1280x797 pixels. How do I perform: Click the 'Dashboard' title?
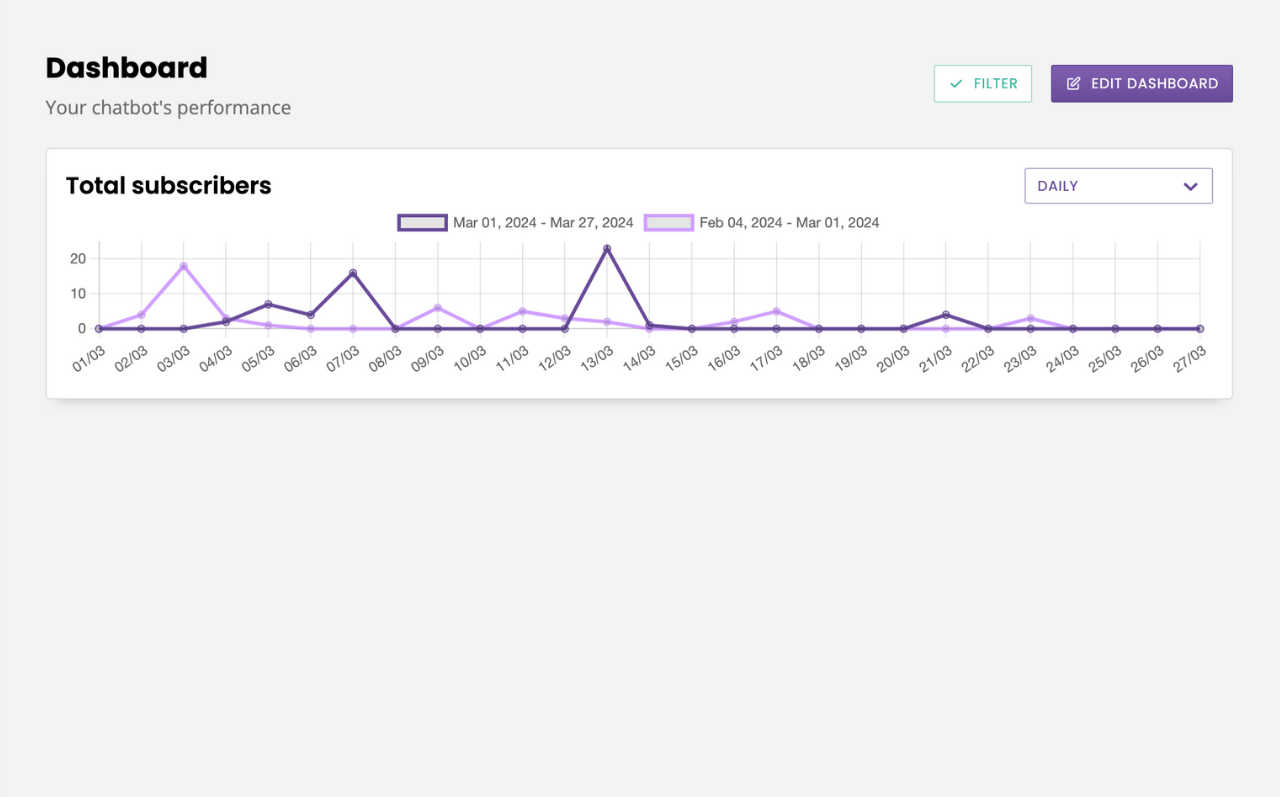127,68
